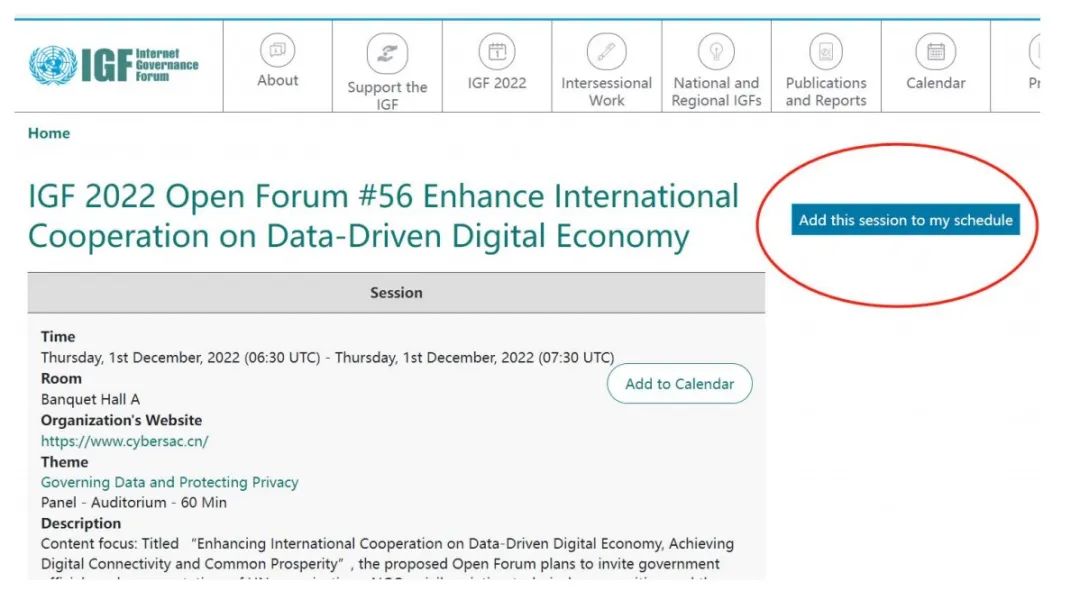Click Panel - Auditorium - 60 Min text
This screenshot has height=609, width=1080.
pos(134,502)
